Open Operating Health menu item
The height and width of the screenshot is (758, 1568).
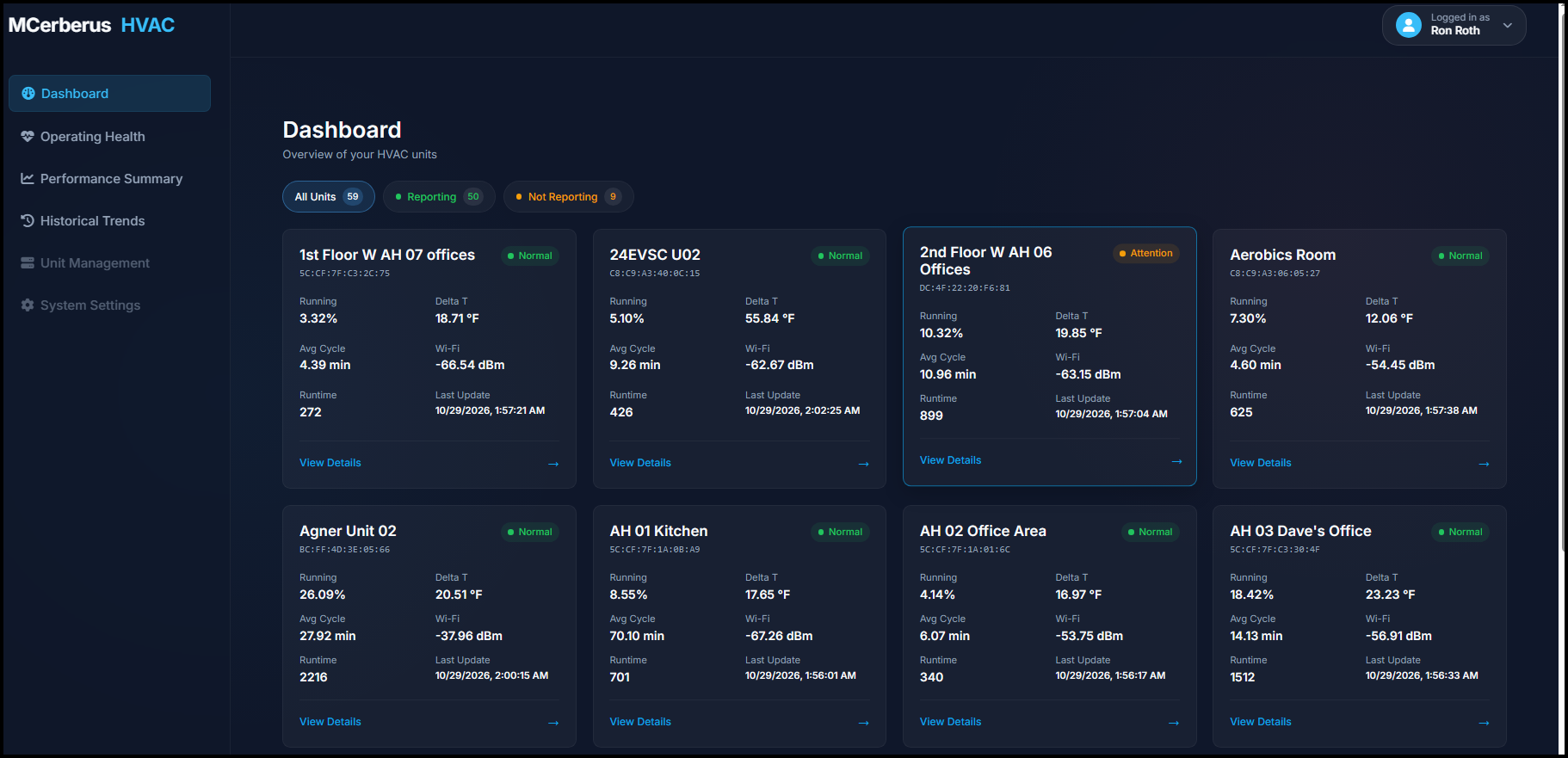click(109, 137)
